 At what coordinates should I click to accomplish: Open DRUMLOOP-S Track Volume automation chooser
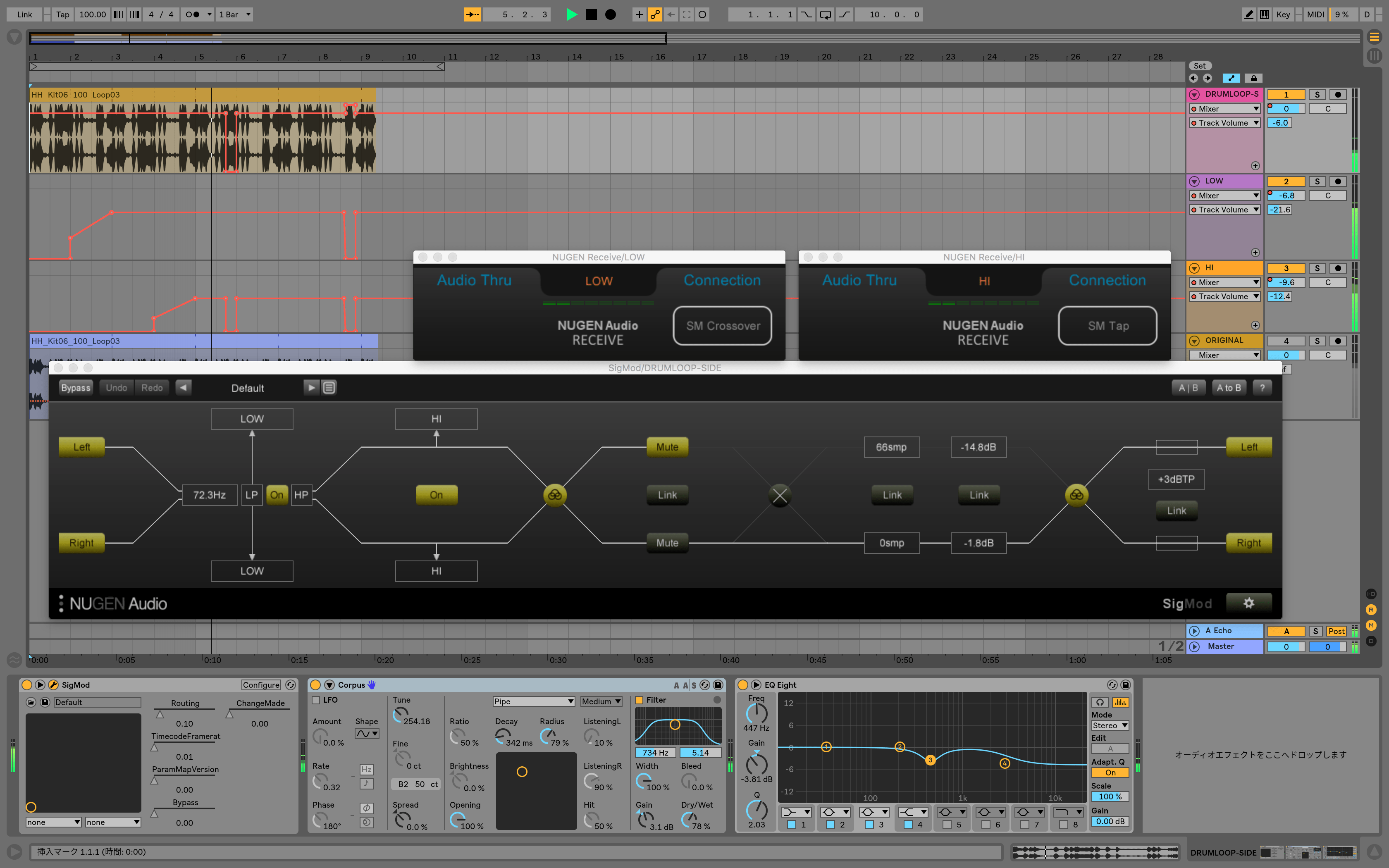point(1225,123)
